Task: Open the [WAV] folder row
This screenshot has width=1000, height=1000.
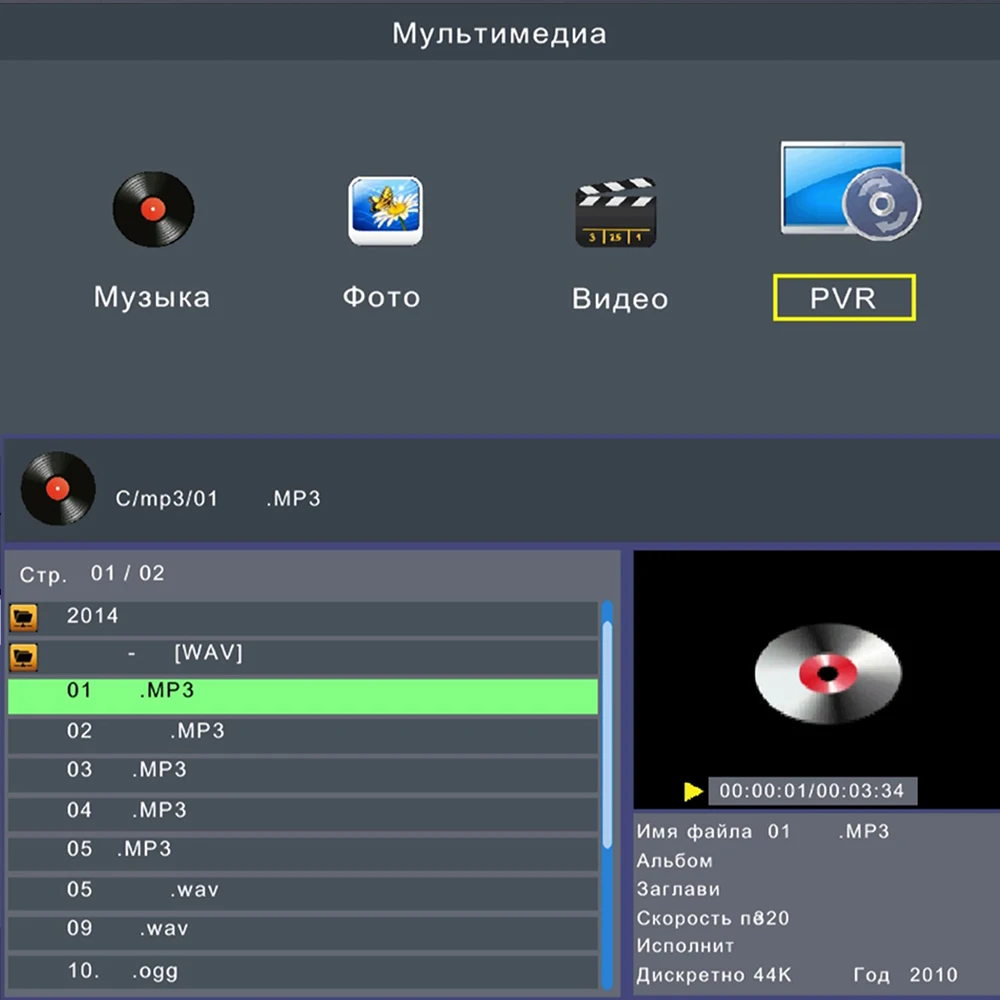Action: click(303, 657)
